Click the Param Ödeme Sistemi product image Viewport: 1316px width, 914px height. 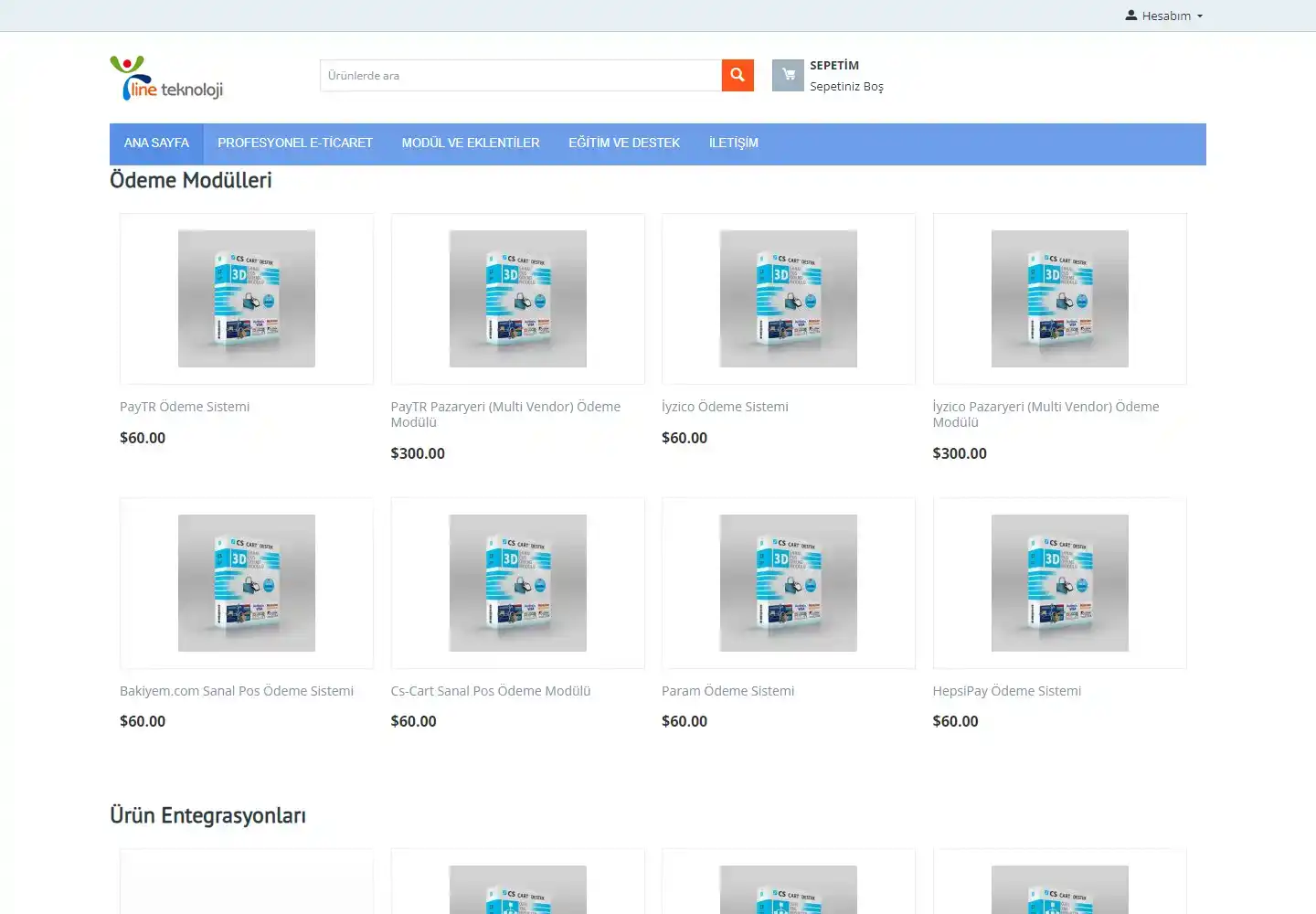tap(789, 583)
